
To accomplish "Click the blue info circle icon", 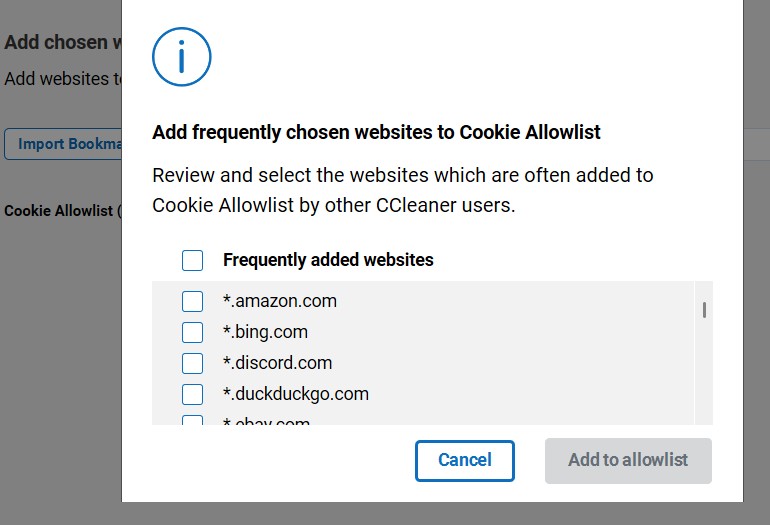I will pyautogui.click(x=182, y=57).
